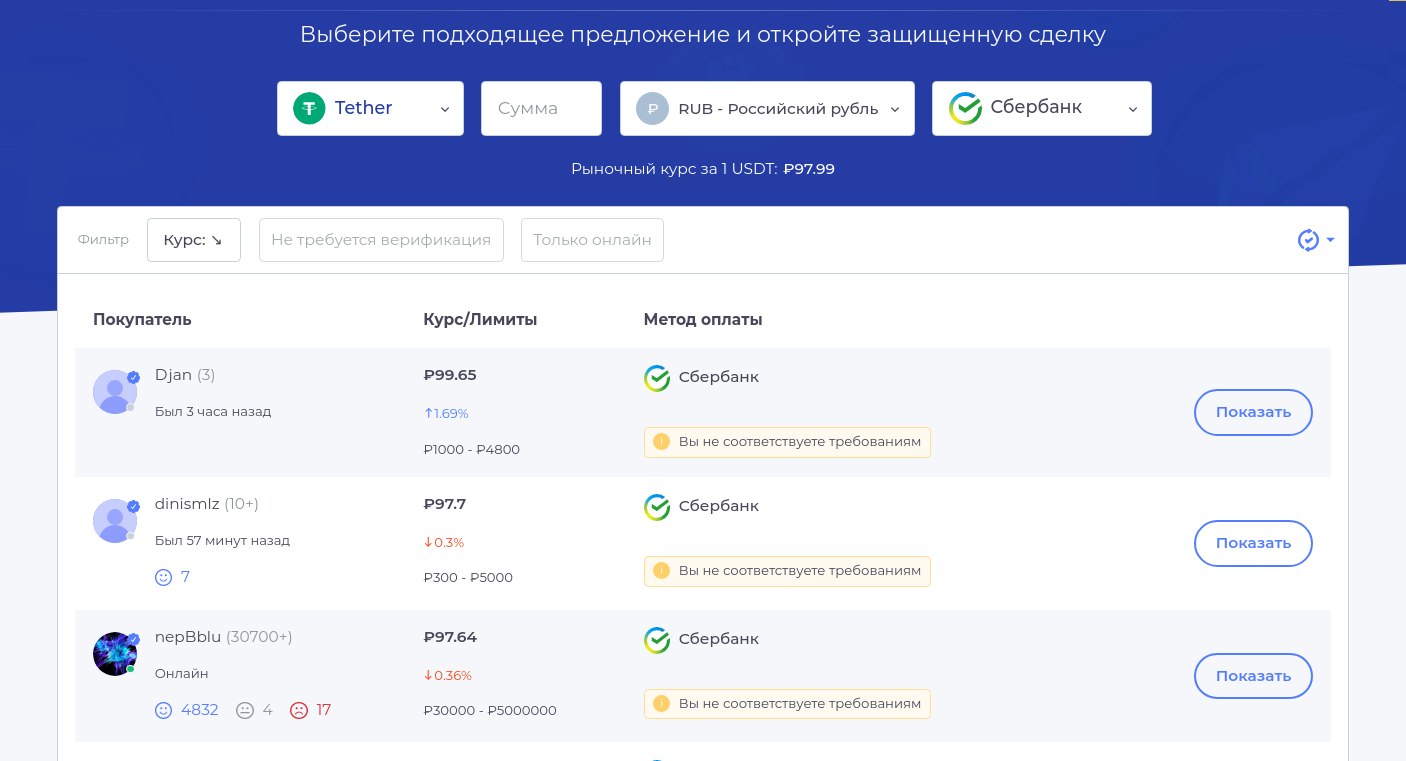Open the RUB - Российский рубль dropdown
Screen dimensions: 1406x761
pos(767,108)
